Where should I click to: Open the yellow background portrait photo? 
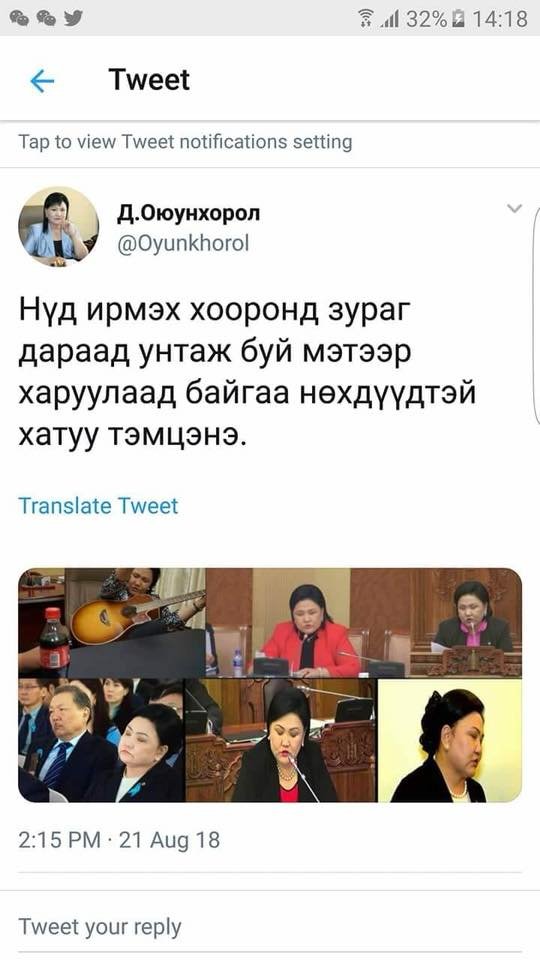coord(449,740)
